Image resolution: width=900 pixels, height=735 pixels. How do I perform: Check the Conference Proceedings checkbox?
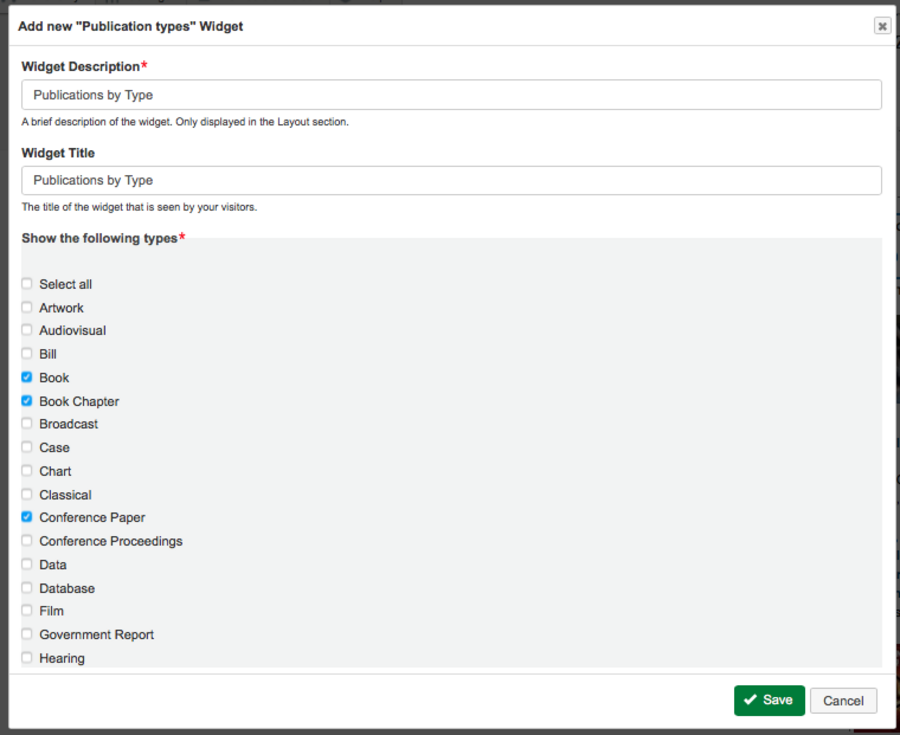click(27, 541)
